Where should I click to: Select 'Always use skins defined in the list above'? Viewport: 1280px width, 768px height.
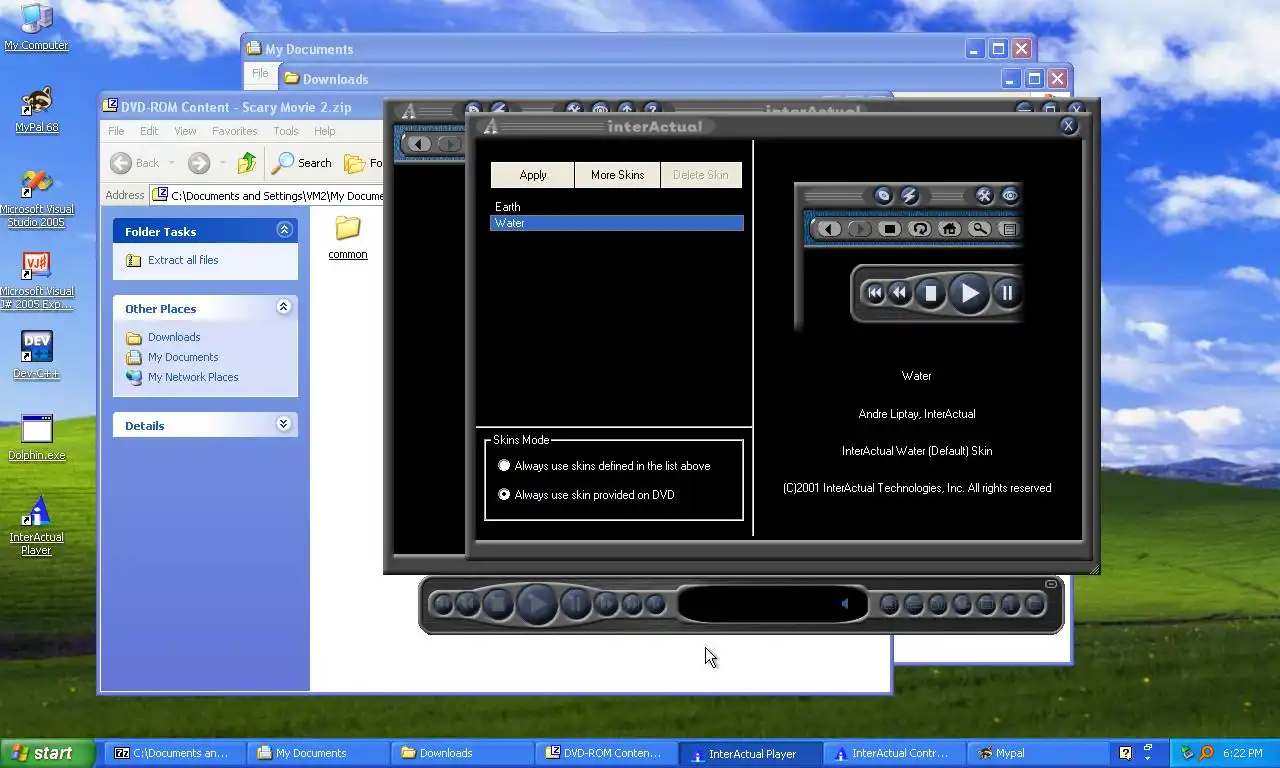coord(604,466)
